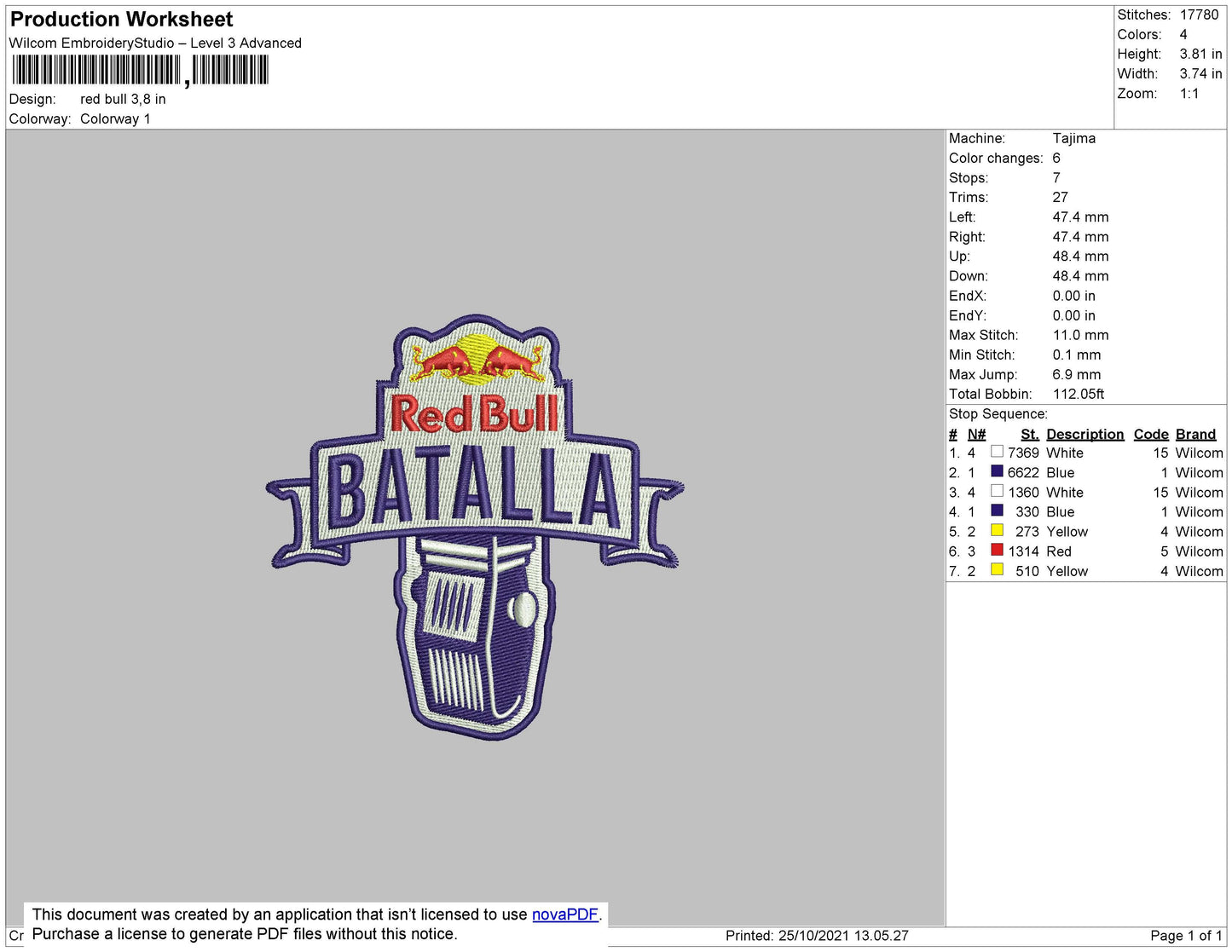Image resolution: width=1232 pixels, height=952 pixels.
Task: Click the embroidered Red Bull Batalla design
Action: [x=475, y=526]
